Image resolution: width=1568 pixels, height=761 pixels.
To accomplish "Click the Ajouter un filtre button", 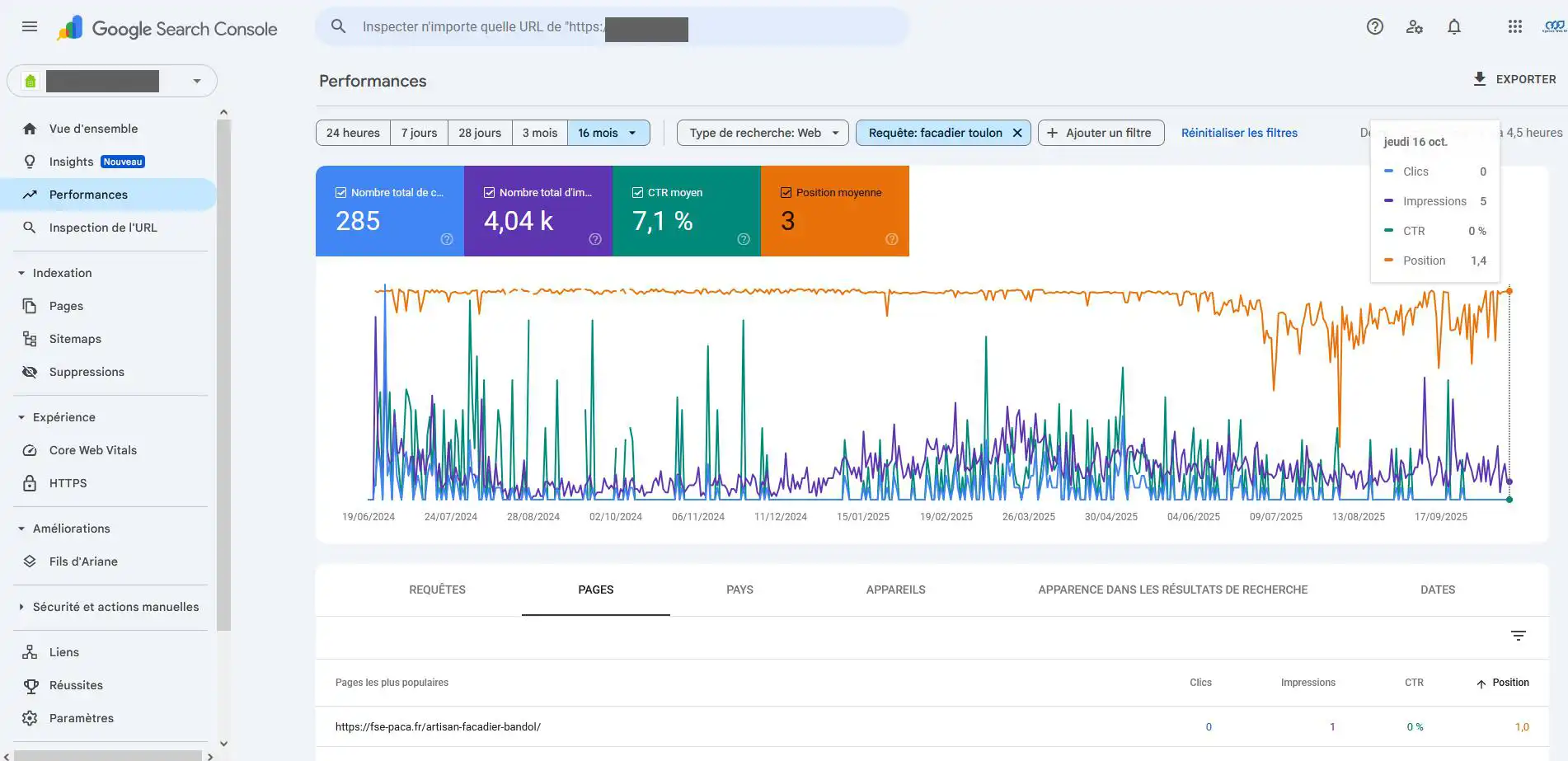I will click(x=1101, y=133).
